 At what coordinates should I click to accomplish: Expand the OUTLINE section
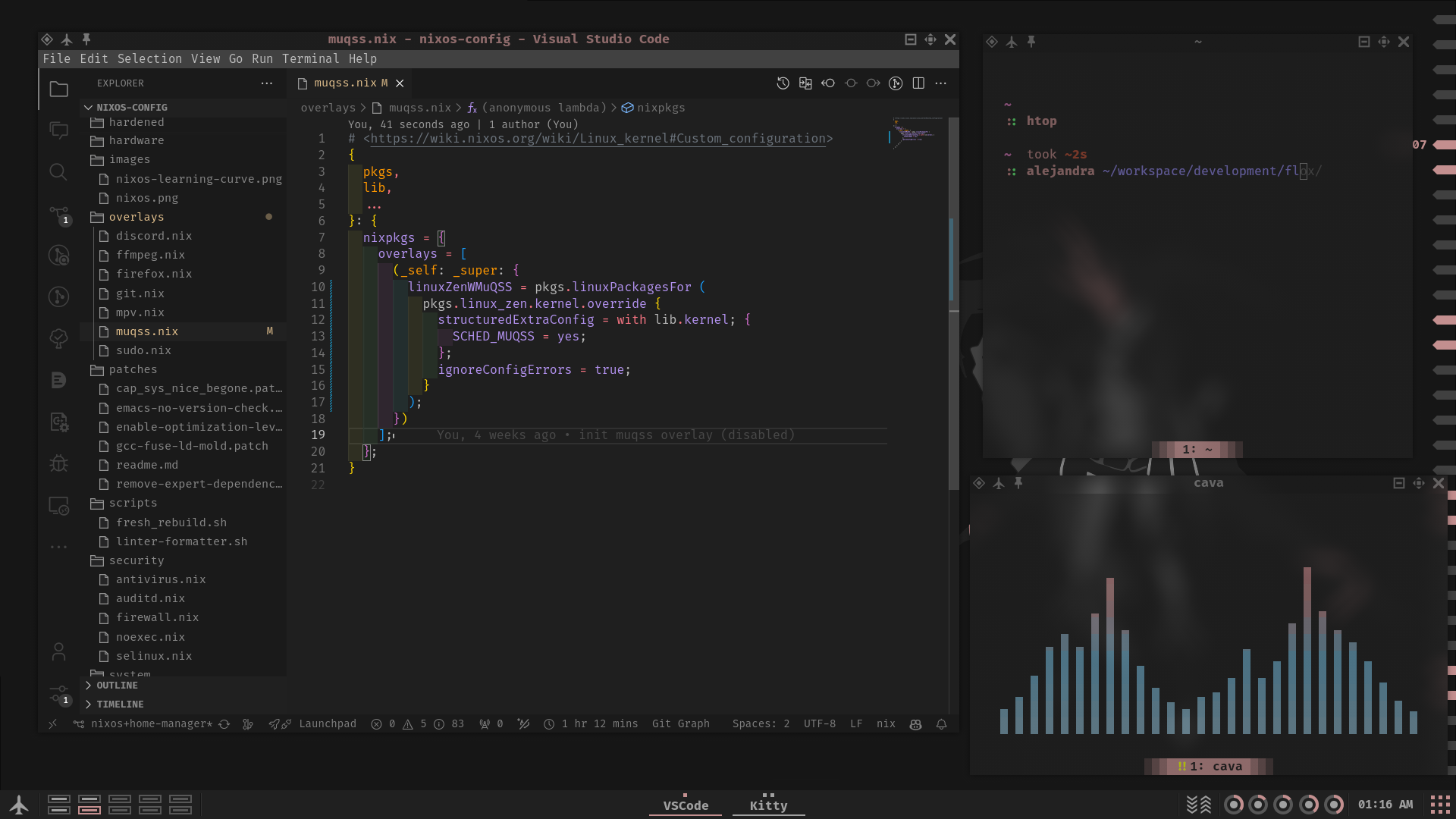tap(184, 686)
